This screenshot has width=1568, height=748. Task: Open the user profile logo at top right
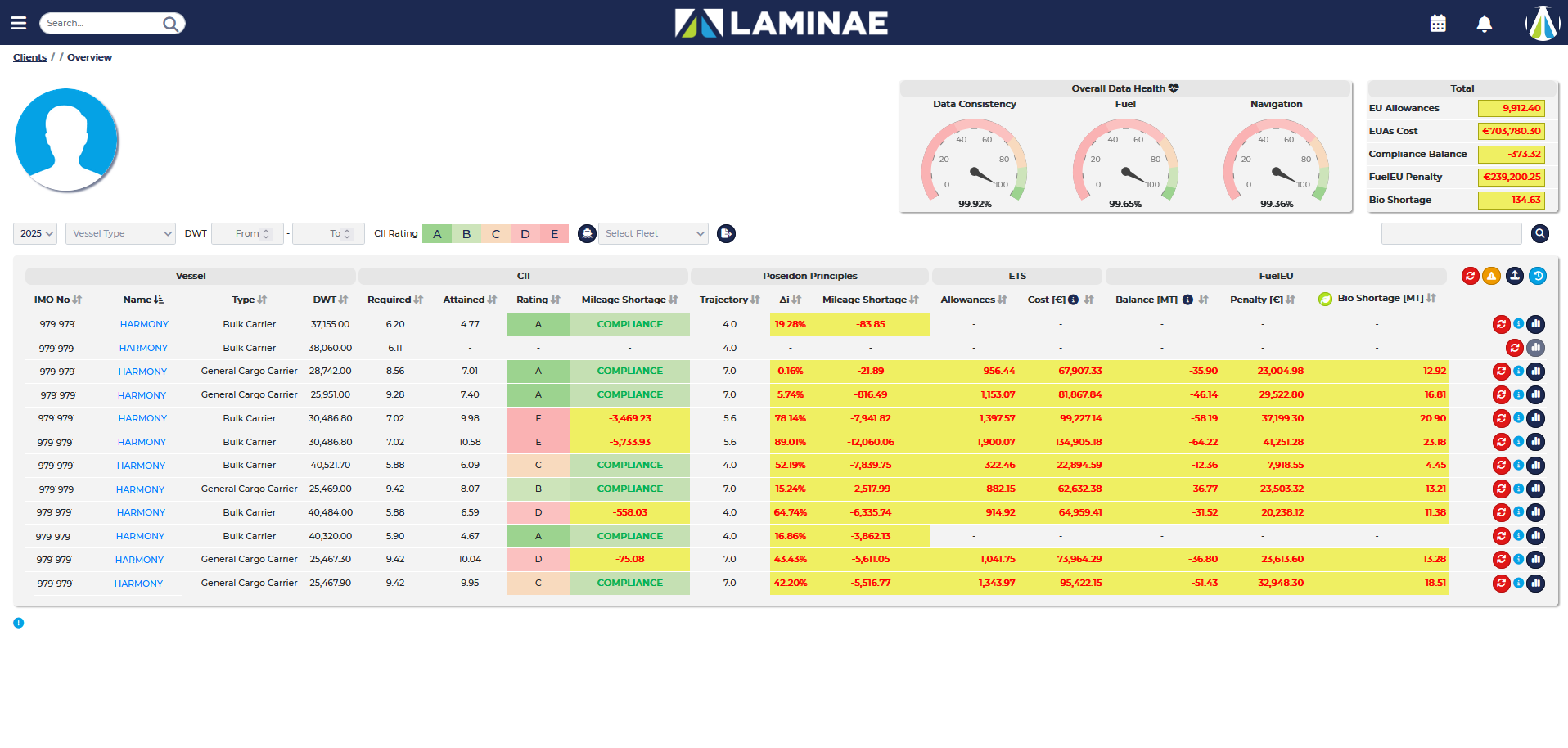(x=1543, y=23)
